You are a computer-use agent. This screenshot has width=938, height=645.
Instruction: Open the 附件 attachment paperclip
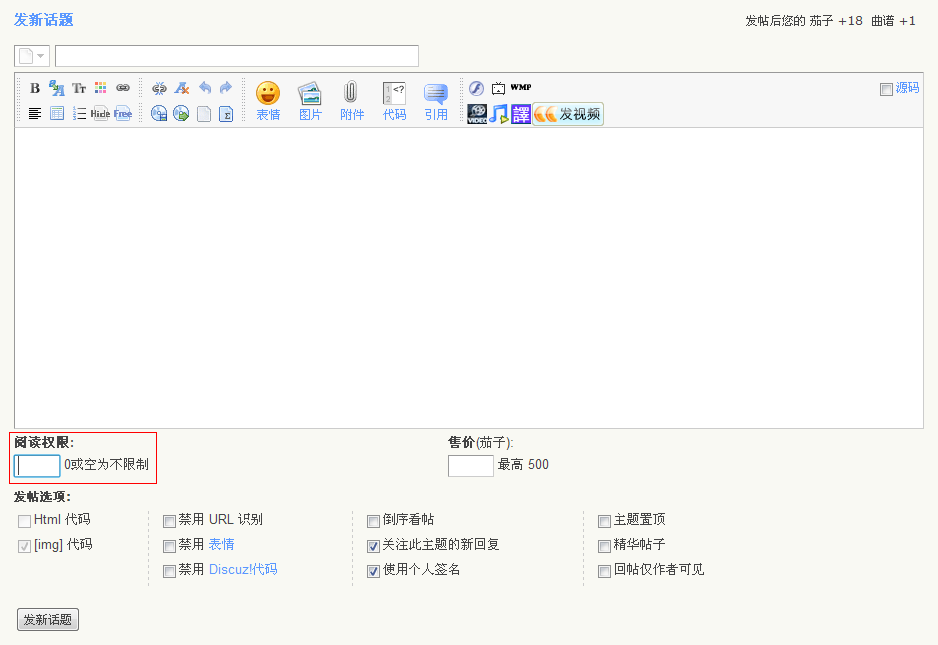[x=352, y=101]
